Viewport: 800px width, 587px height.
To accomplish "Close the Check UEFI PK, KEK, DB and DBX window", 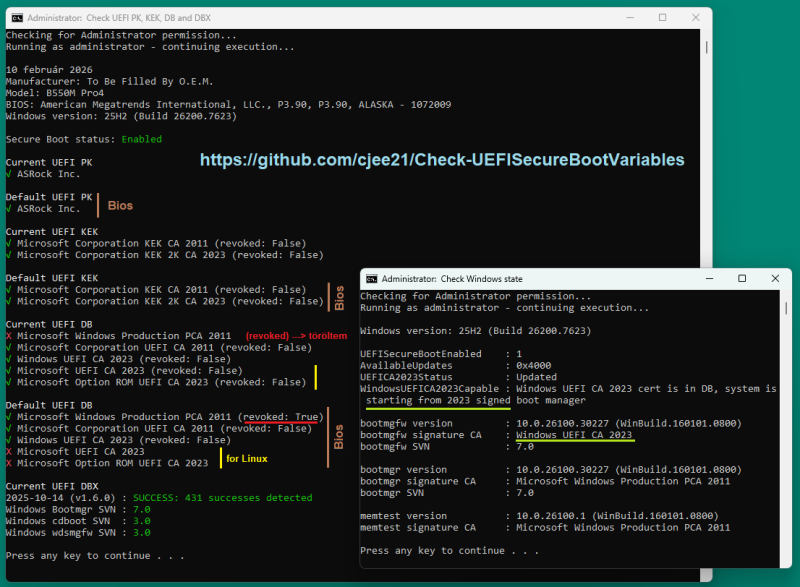I will (x=695, y=17).
